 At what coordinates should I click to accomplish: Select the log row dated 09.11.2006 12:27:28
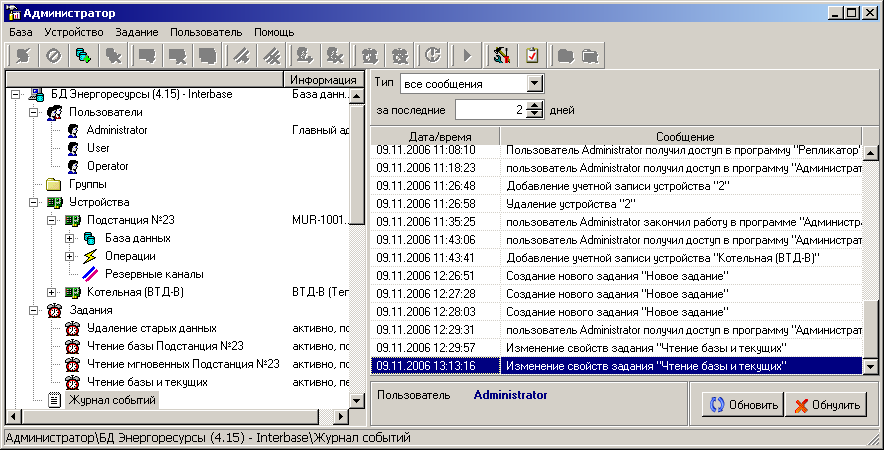(616, 294)
